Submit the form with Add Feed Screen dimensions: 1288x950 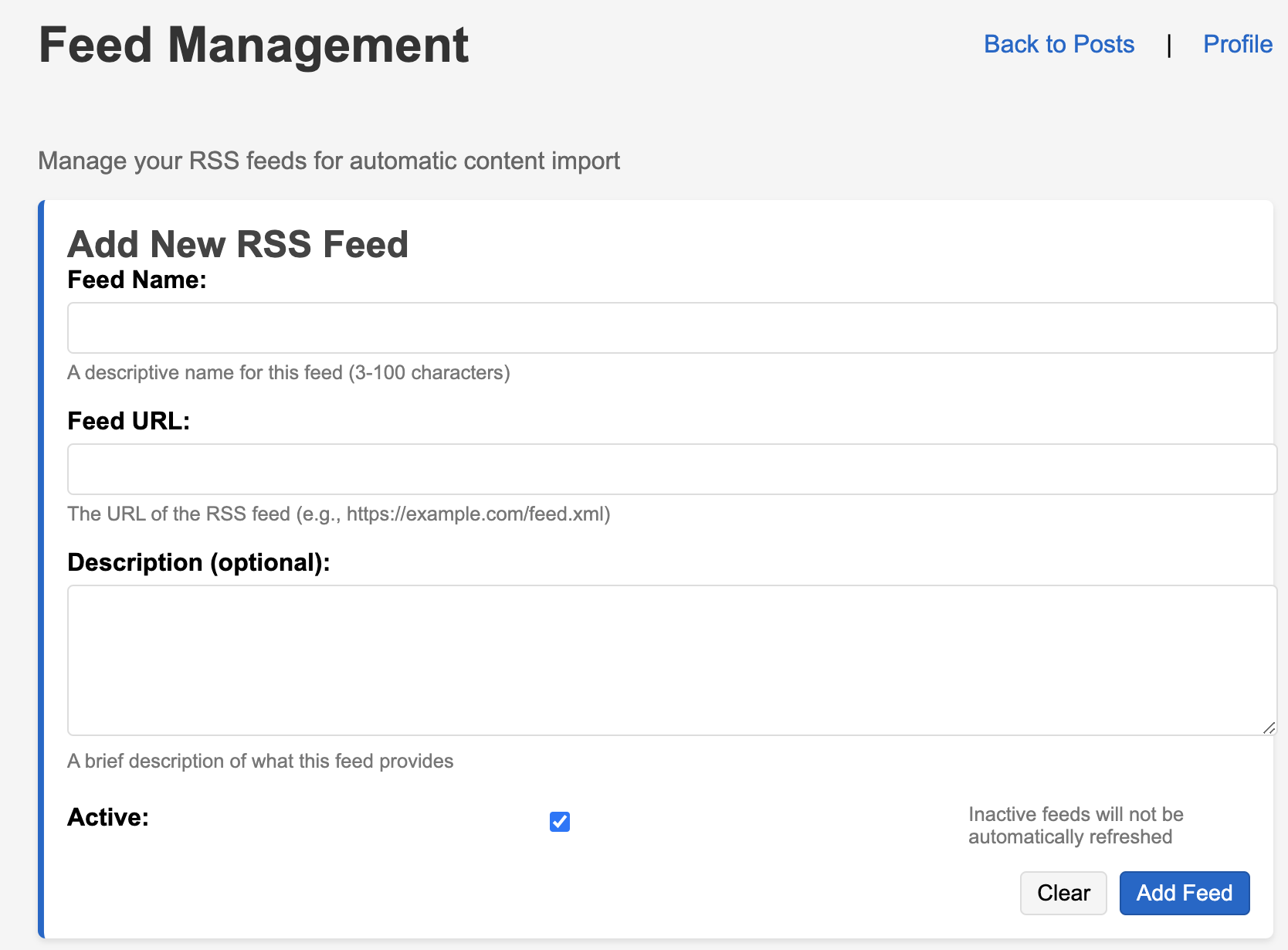pyautogui.click(x=1184, y=893)
